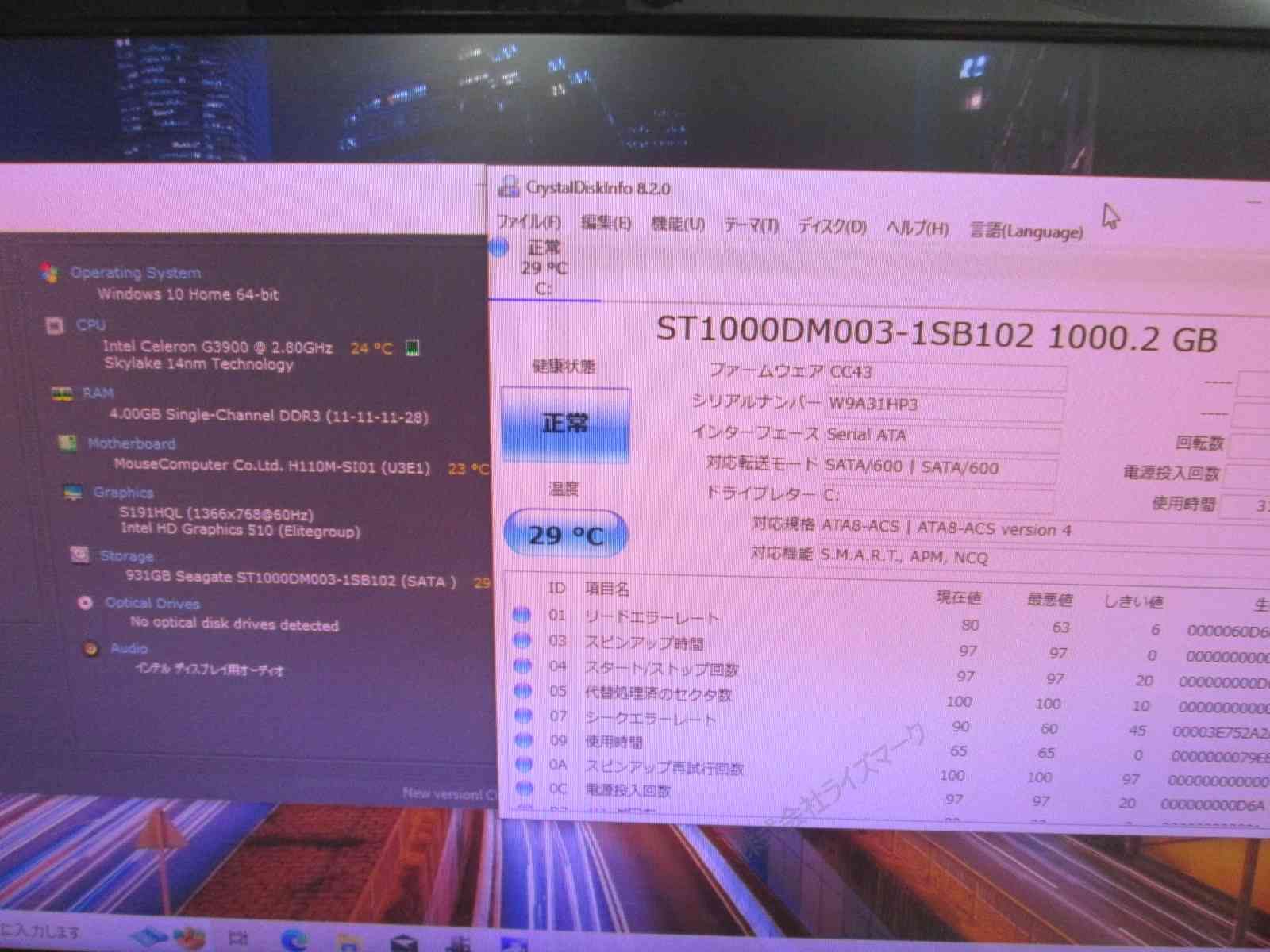Click the New version! notice in Speccy

click(x=449, y=793)
